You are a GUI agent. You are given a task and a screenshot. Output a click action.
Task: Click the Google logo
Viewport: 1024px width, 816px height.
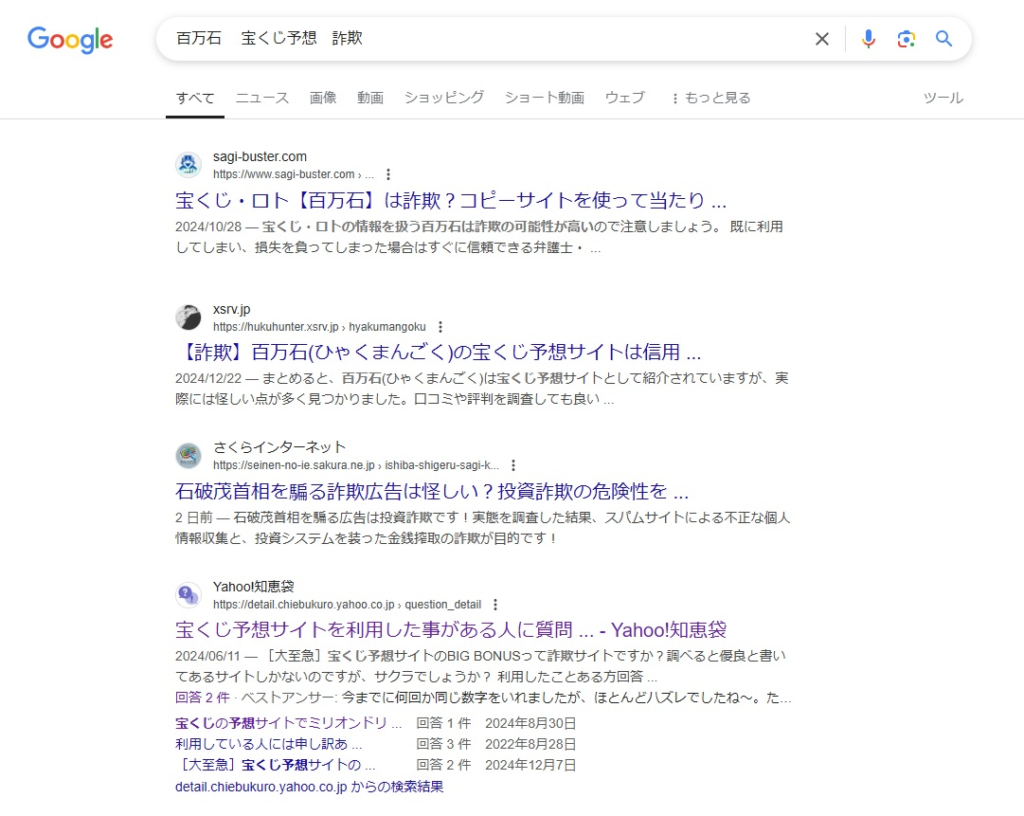pyautogui.click(x=70, y=40)
